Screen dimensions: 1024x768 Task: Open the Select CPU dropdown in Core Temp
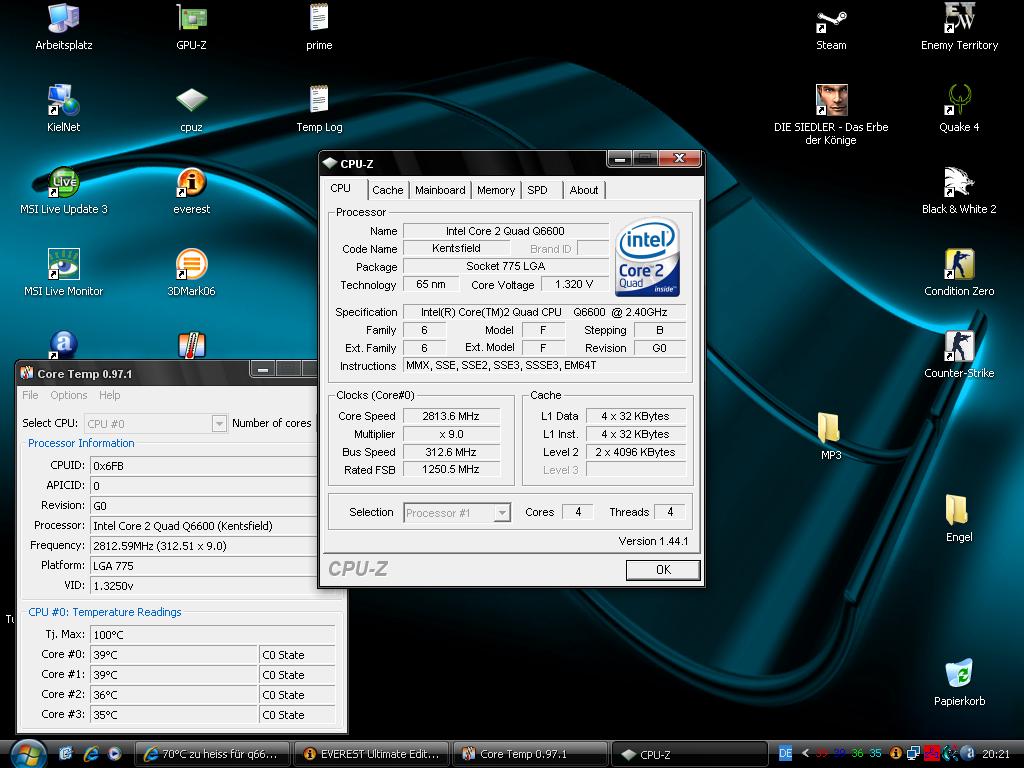pyautogui.click(x=155, y=423)
